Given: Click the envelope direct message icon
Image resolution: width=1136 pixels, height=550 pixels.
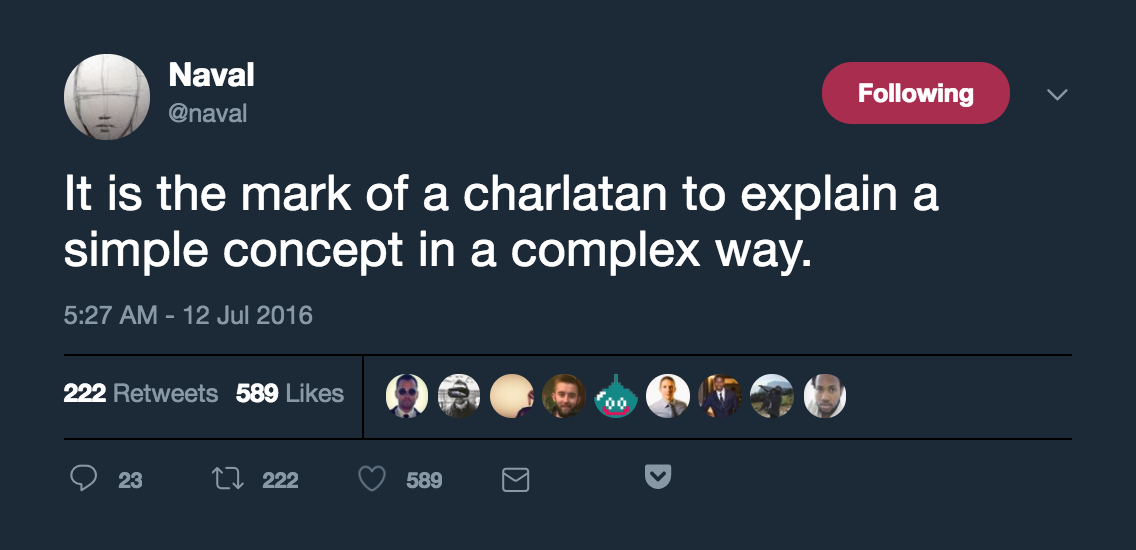Looking at the screenshot, I should pos(514,480).
